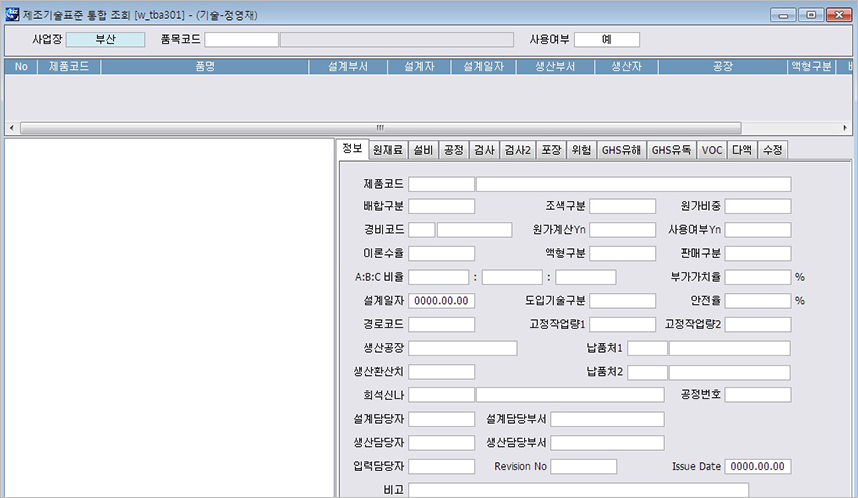
Task: Click the 생산자 column header
Action: pyautogui.click(x=627, y=66)
